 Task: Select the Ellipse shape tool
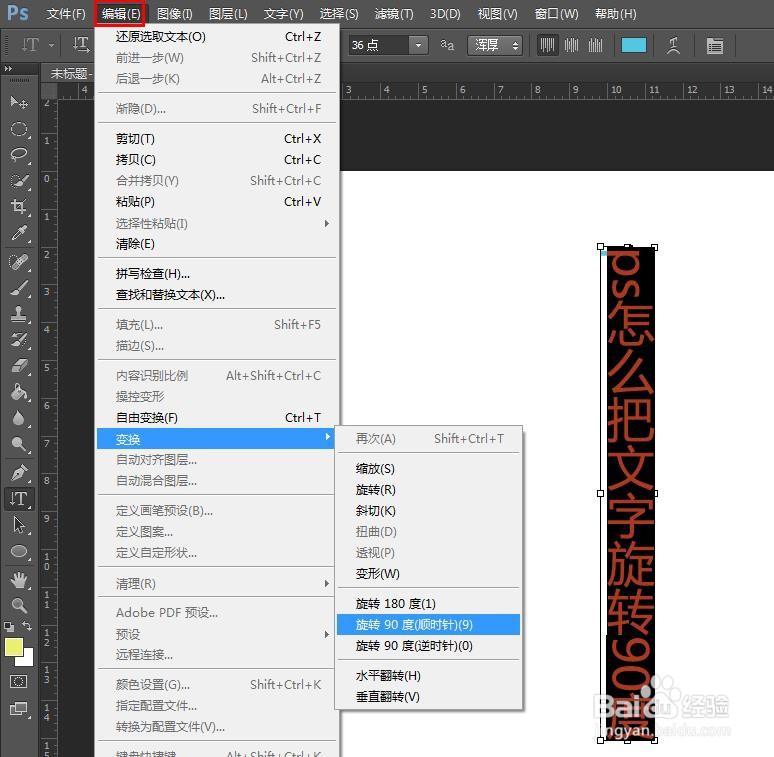pos(19,551)
